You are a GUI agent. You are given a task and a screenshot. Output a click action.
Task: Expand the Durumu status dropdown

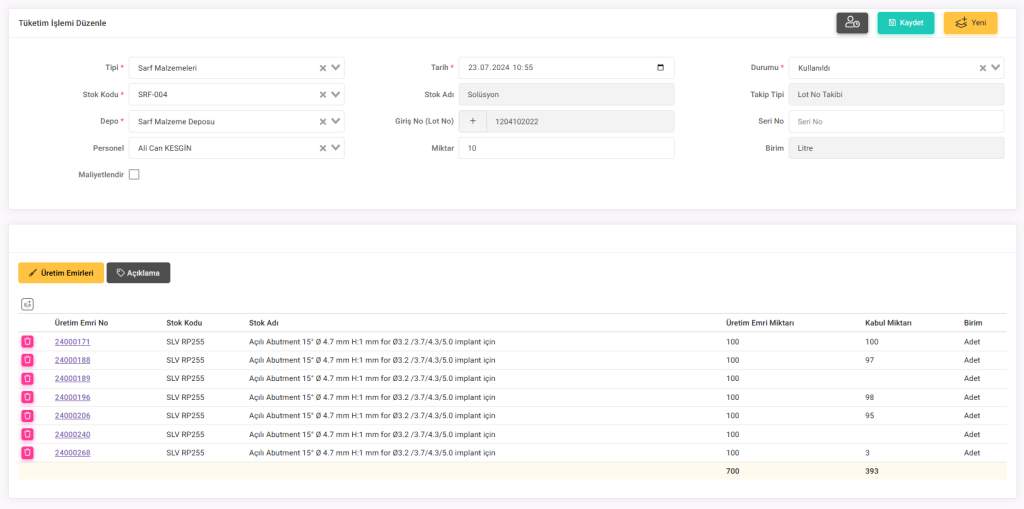pos(995,68)
